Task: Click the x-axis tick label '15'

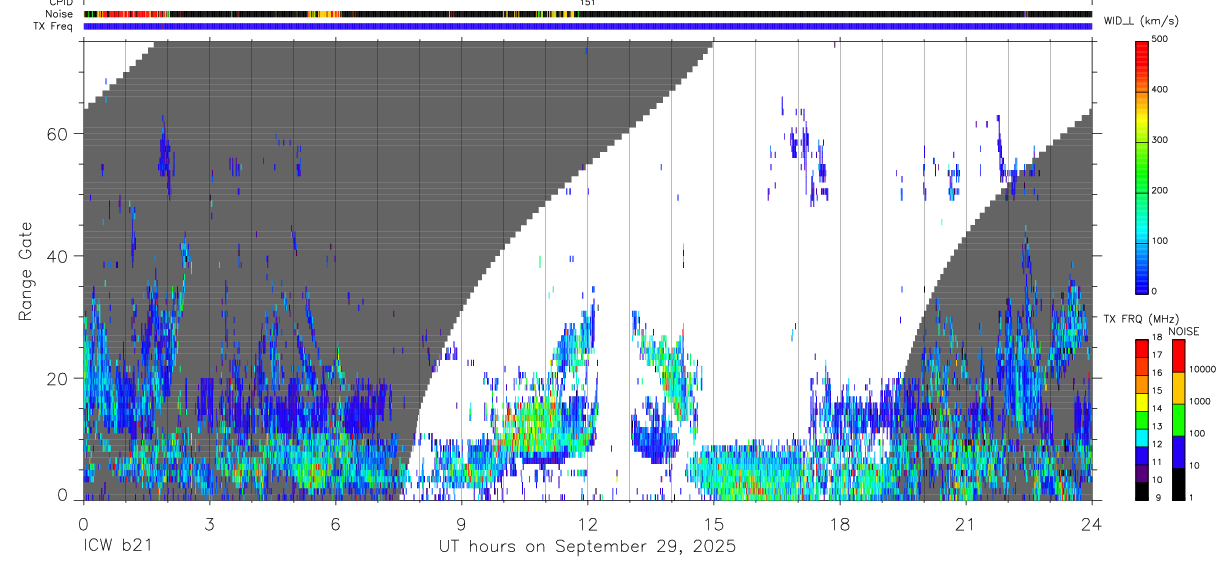Action: [714, 524]
